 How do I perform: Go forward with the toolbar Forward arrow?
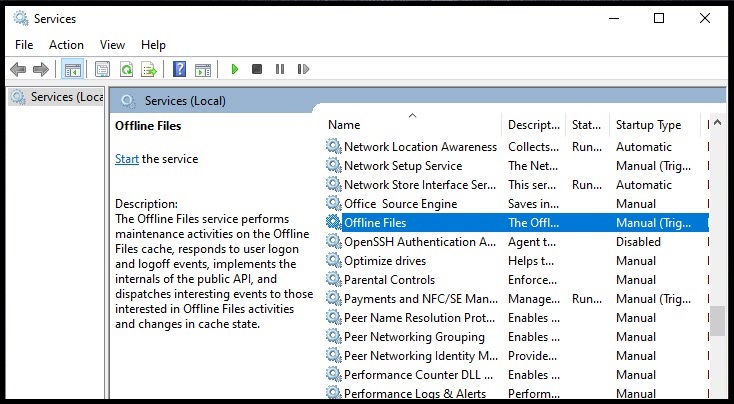(x=41, y=70)
